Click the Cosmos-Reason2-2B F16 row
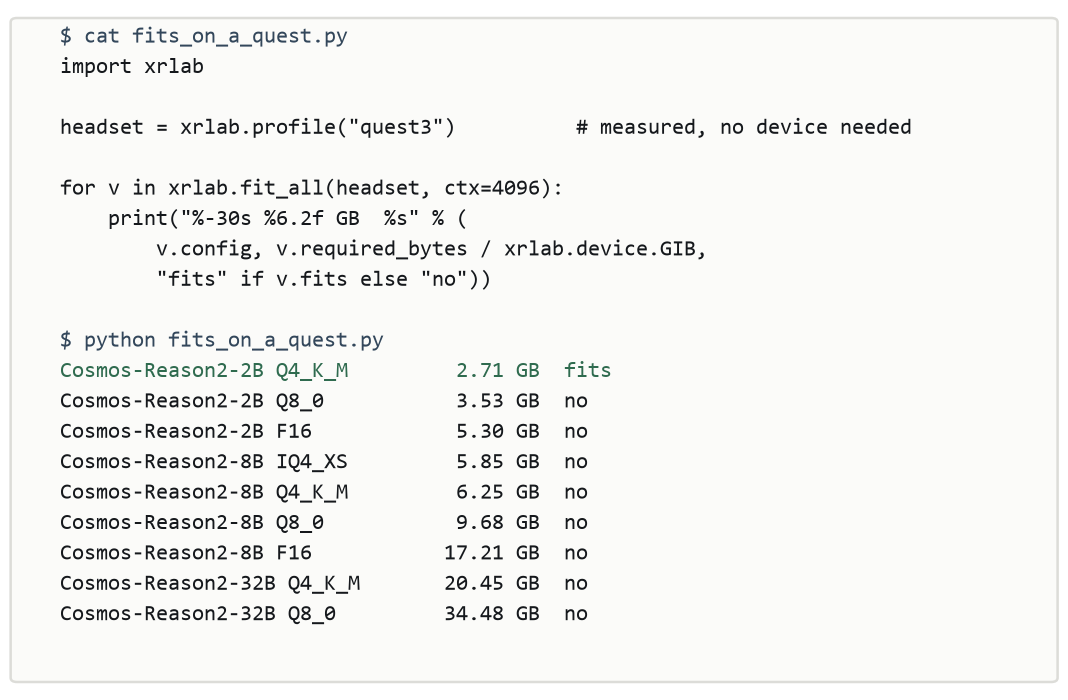The width and height of the screenshot is (1068, 700). click(x=324, y=432)
